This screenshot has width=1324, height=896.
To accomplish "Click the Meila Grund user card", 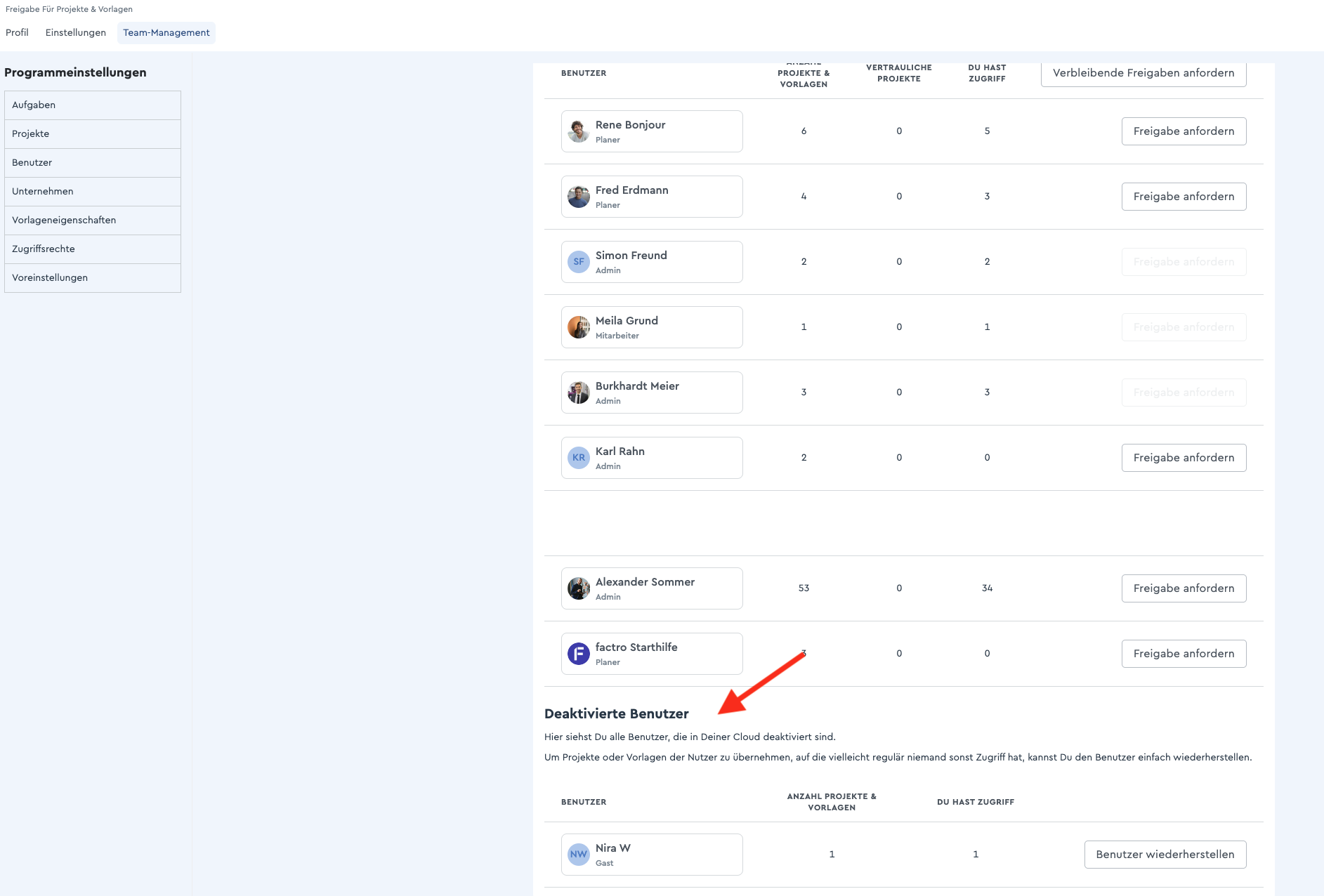I will point(652,327).
